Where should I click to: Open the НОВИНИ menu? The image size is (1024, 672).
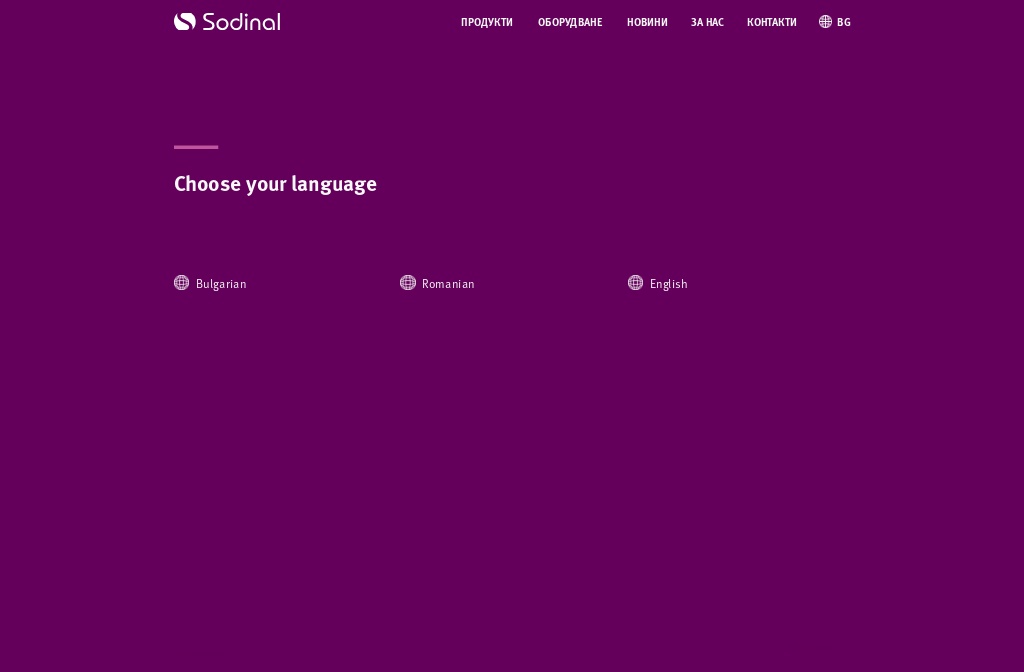[x=647, y=22]
